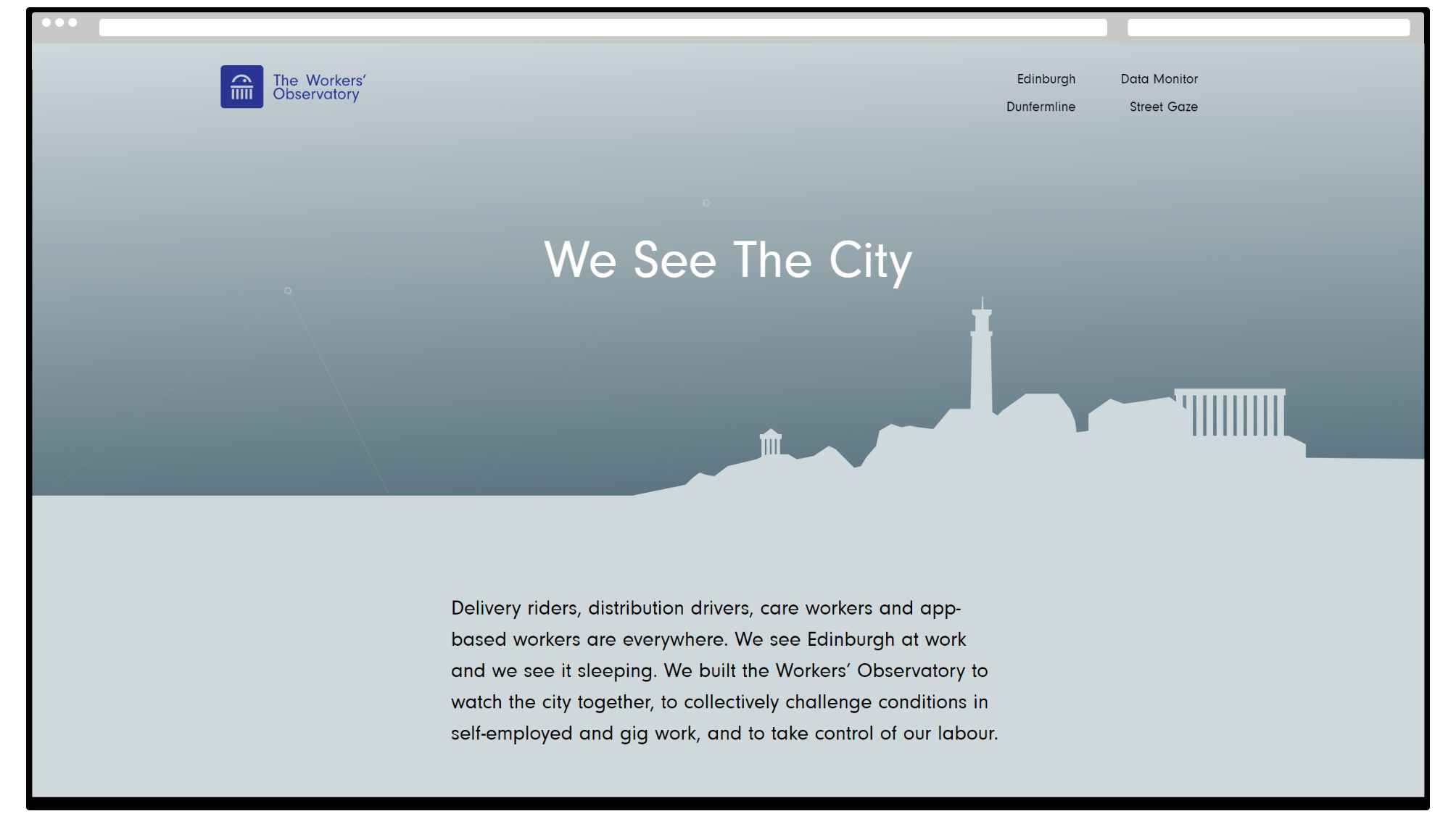Click the word Edinburgh in the body paragraph
1456x819 pixels.
(851, 639)
